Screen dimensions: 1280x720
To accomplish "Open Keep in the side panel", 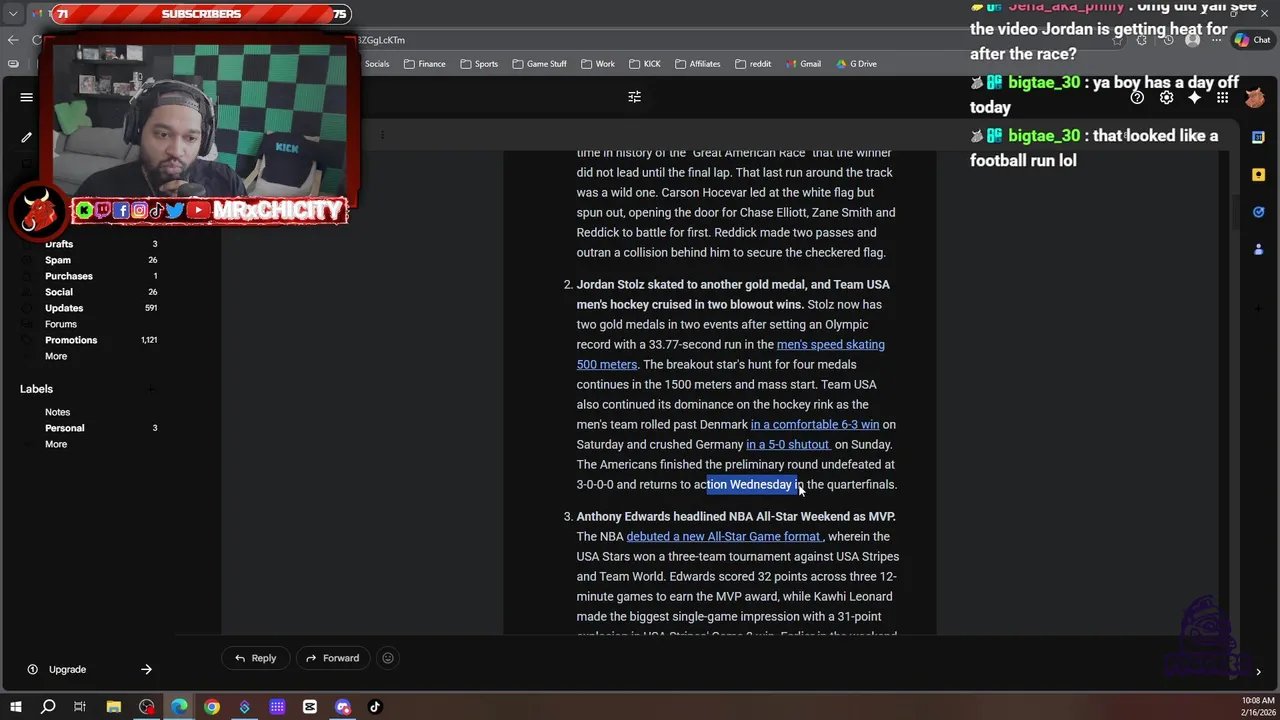I will (1258, 174).
